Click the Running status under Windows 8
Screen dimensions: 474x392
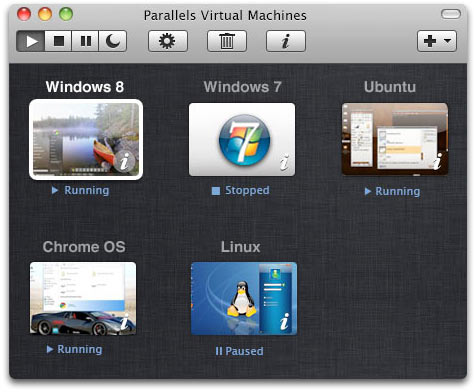point(80,190)
